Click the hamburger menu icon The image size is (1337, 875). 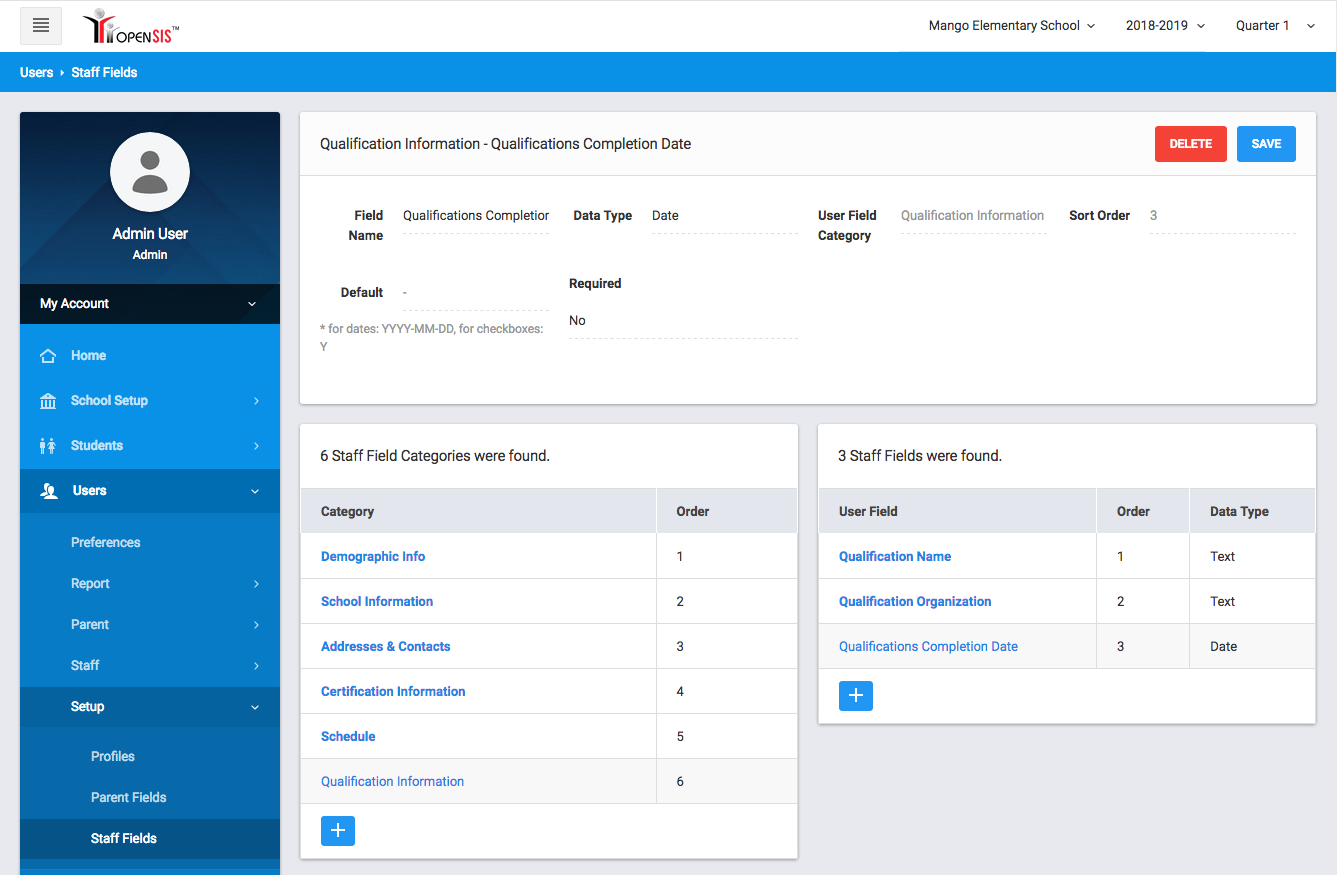(x=41, y=26)
